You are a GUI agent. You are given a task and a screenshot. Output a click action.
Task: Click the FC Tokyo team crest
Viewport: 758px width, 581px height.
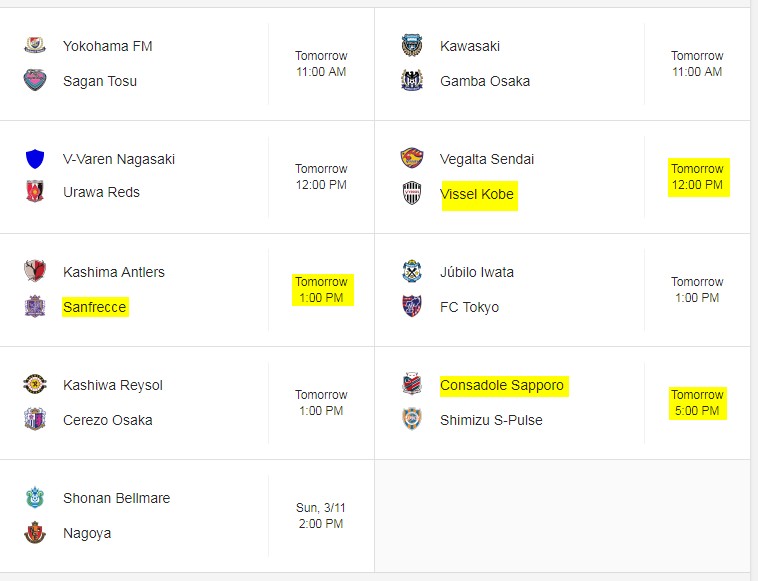coord(412,307)
